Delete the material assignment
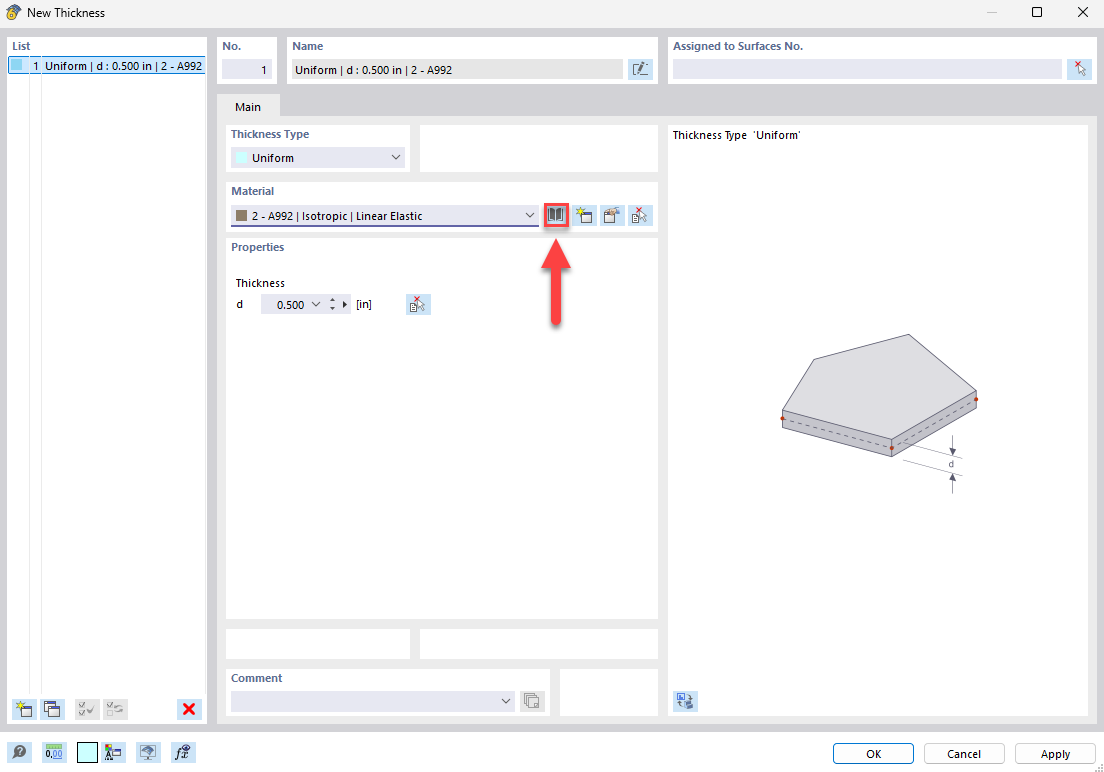Screen dimensions: 1104x772 [x=639, y=215]
